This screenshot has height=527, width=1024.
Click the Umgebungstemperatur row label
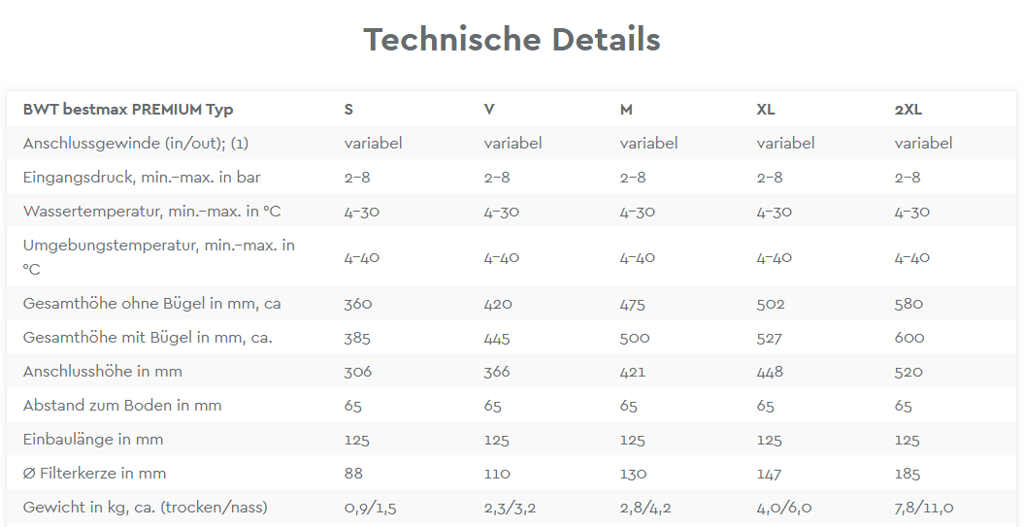tap(159, 257)
